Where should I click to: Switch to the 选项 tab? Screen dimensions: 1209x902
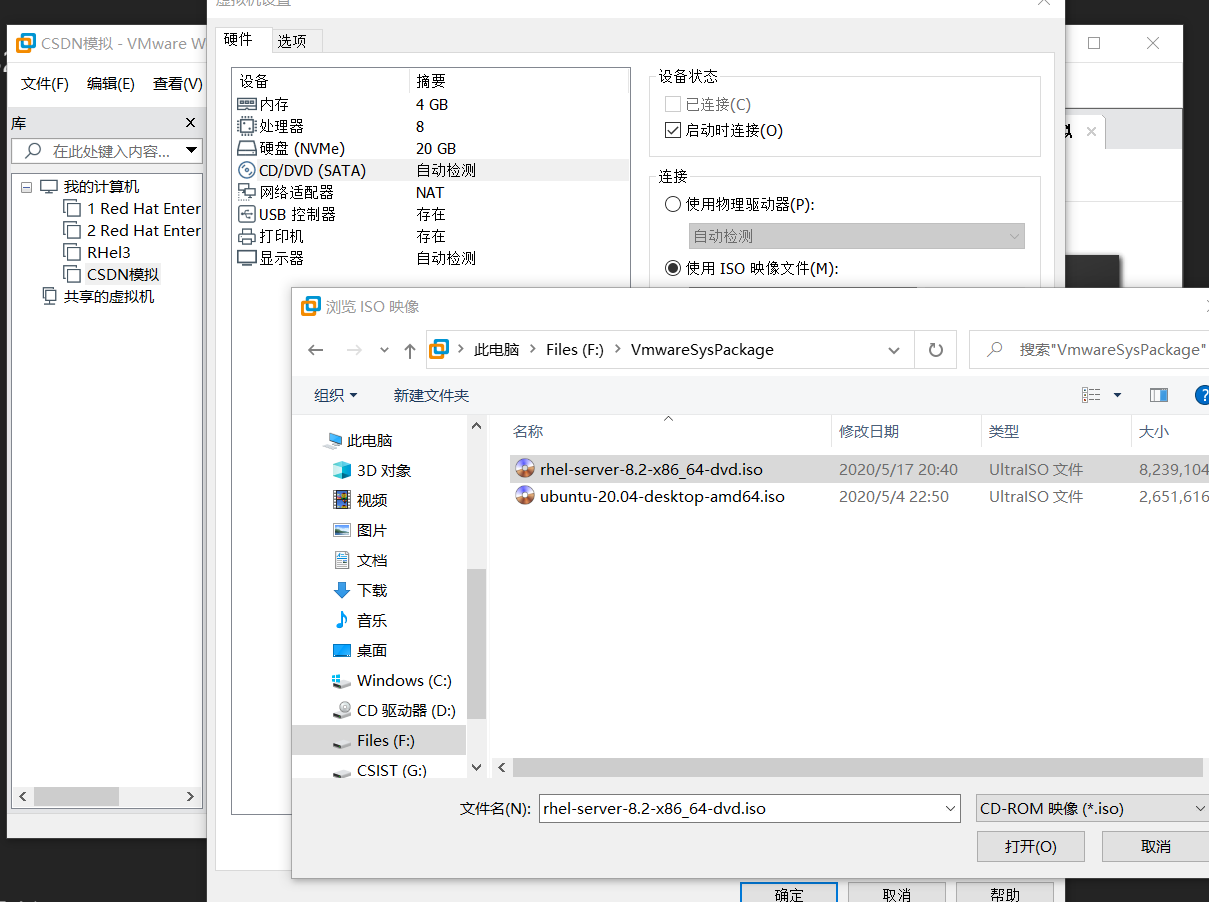(292, 41)
